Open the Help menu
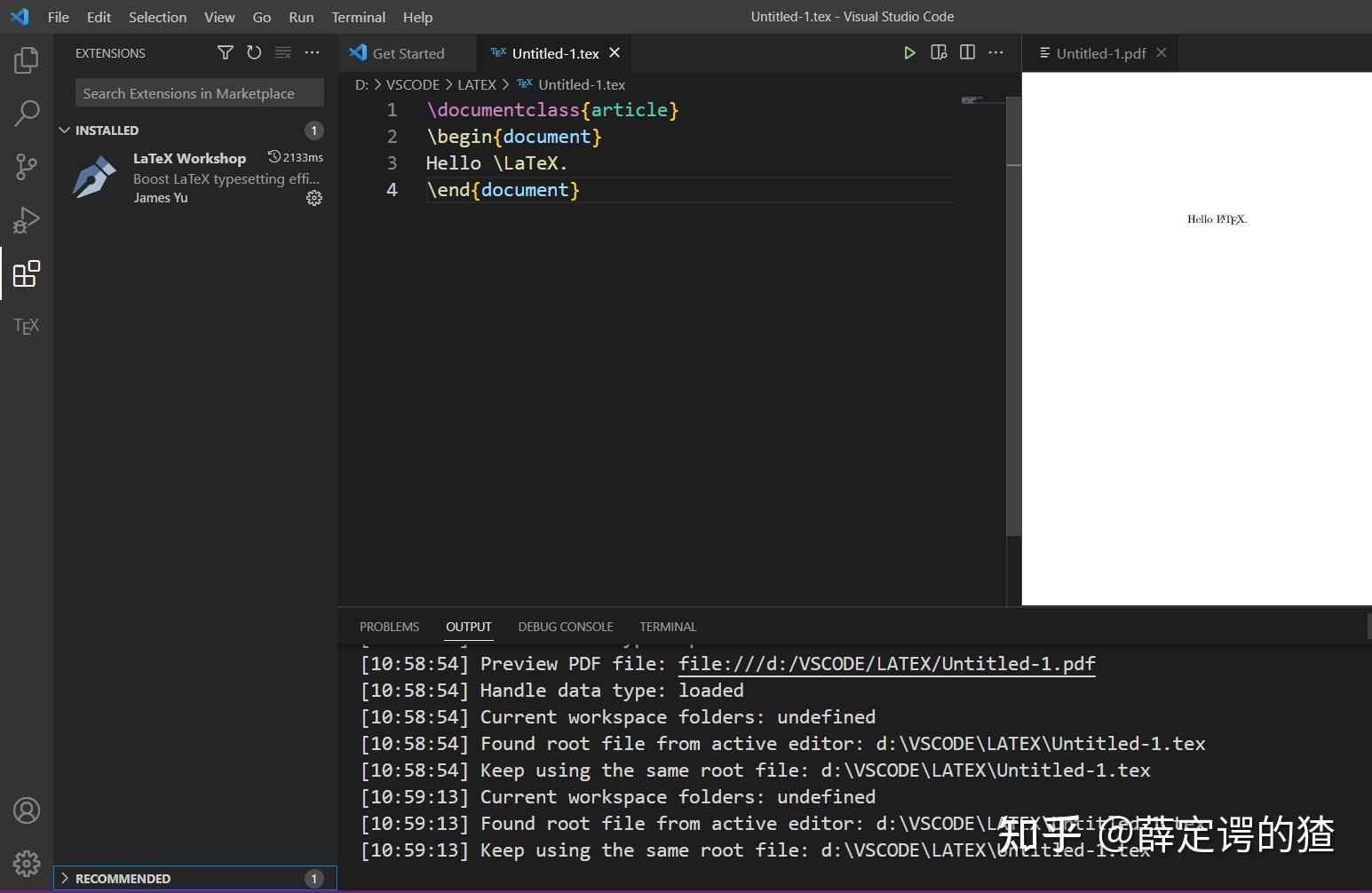1372x893 pixels. tap(417, 17)
